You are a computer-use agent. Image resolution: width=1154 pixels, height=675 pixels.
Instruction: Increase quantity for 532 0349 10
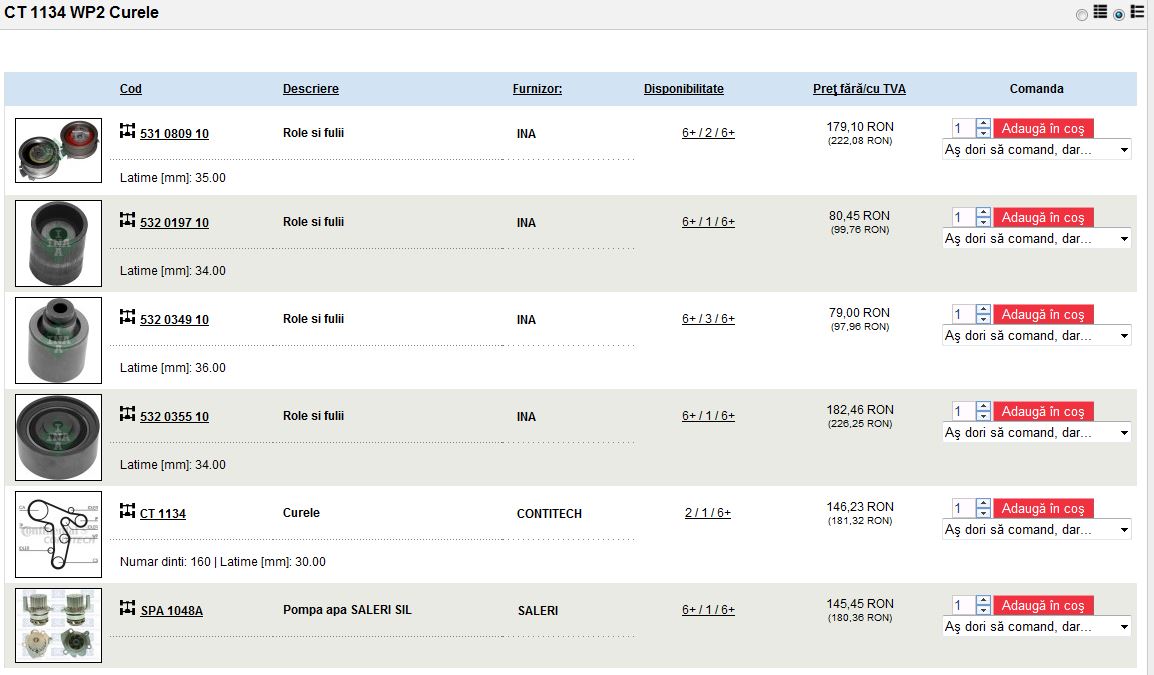[983, 309]
